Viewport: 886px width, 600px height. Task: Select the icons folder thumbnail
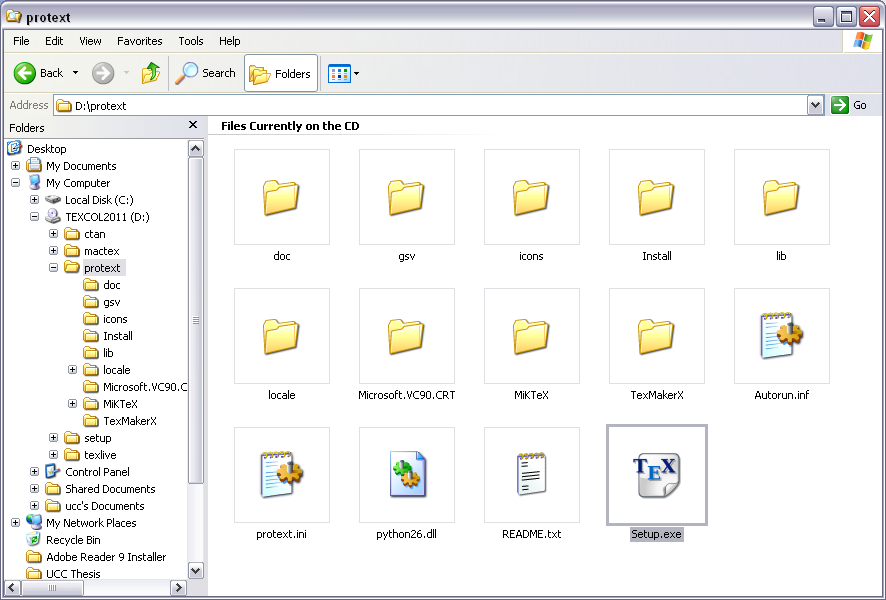532,197
